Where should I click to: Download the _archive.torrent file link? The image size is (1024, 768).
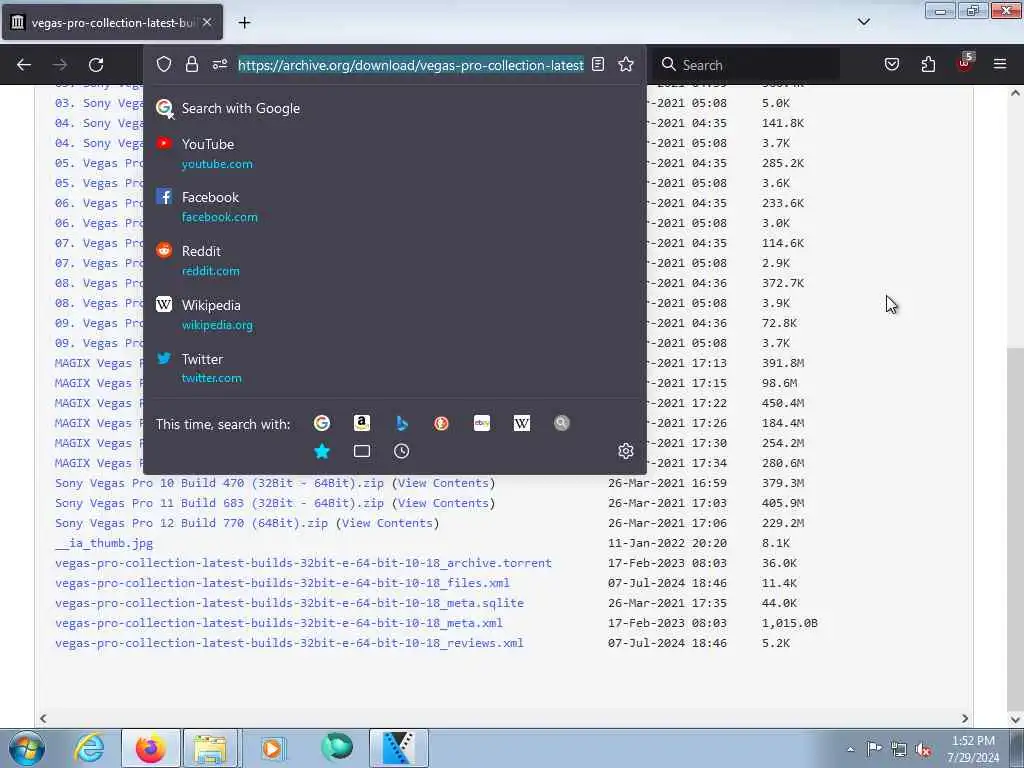[x=303, y=563]
